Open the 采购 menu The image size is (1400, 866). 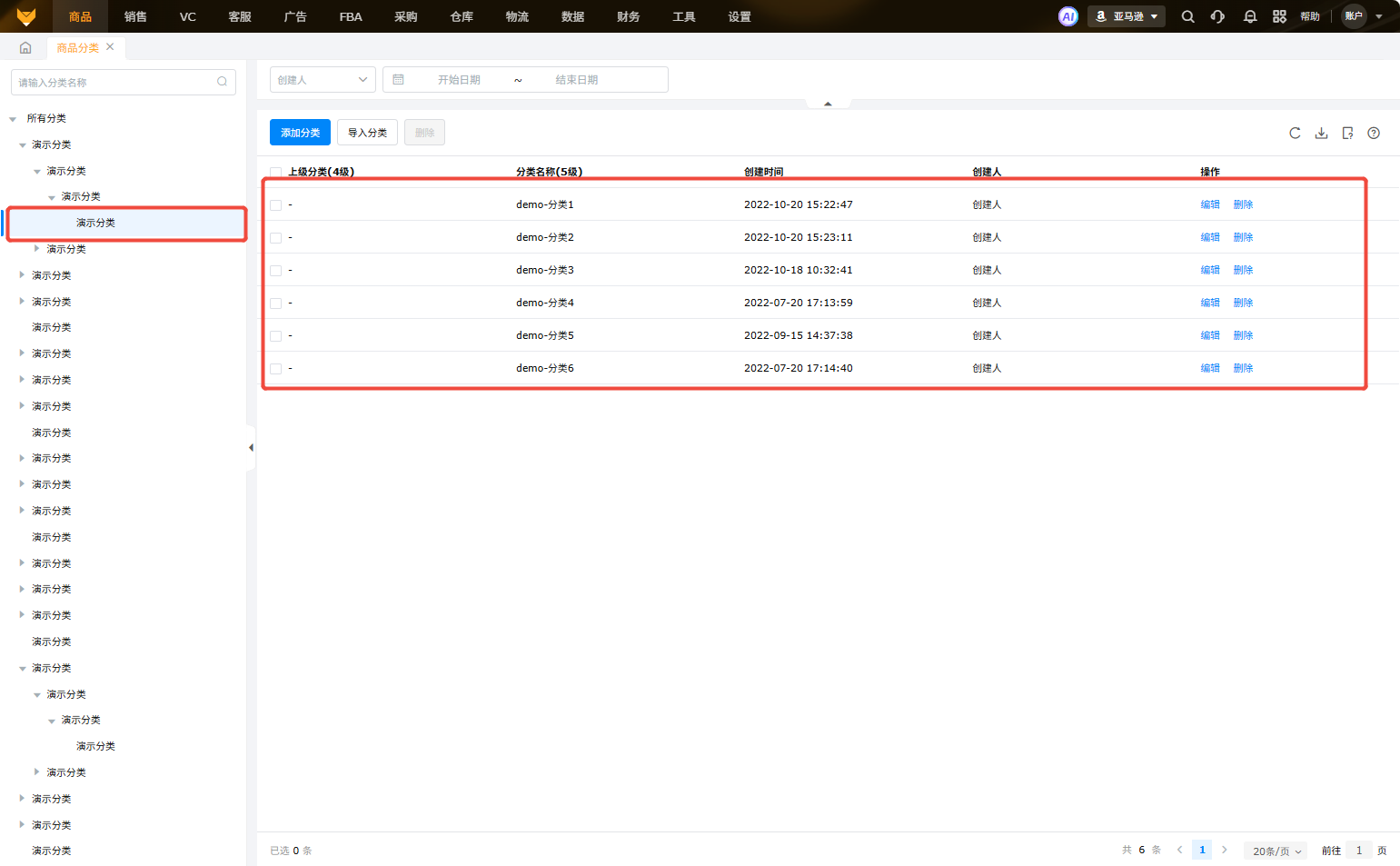point(406,16)
